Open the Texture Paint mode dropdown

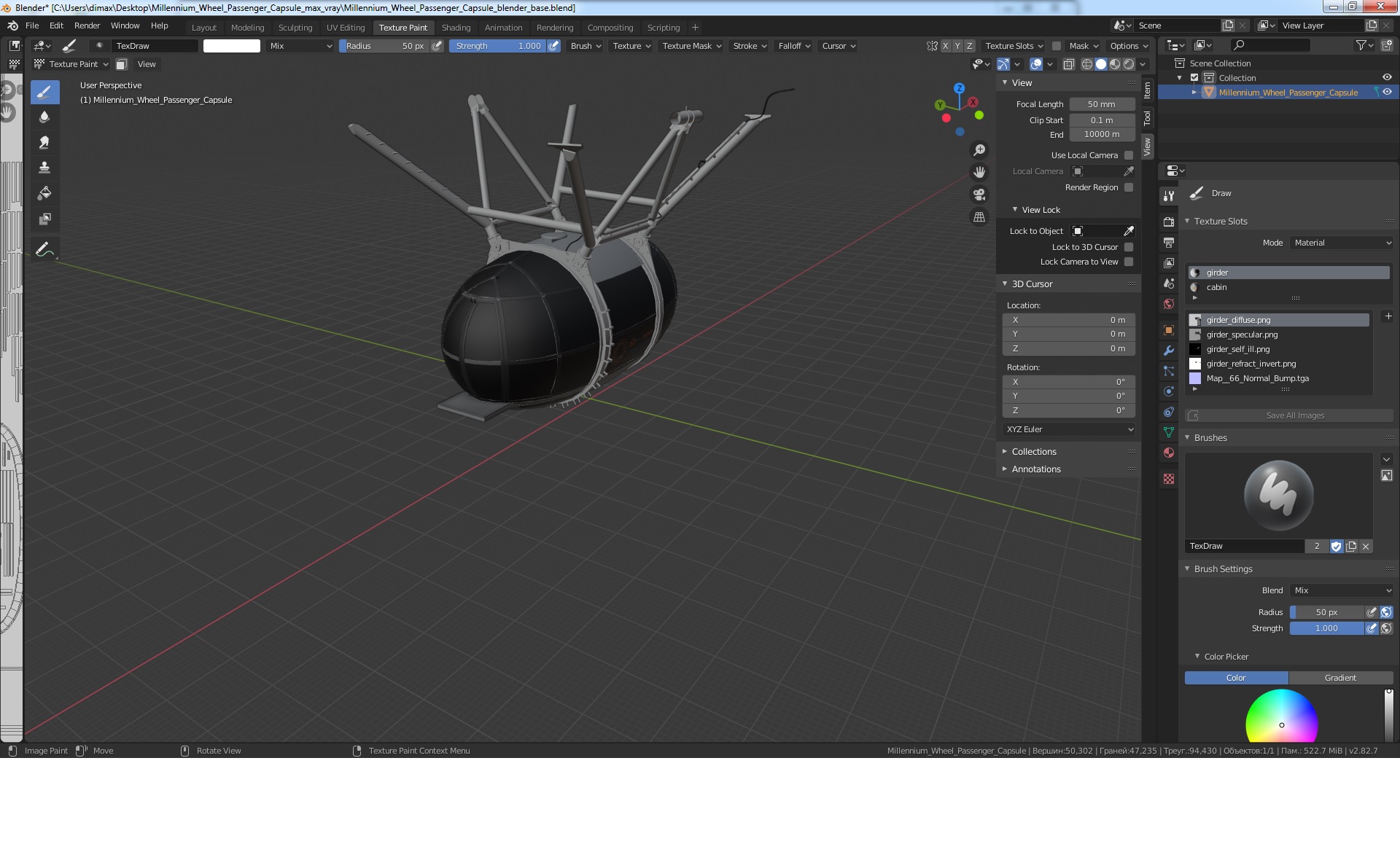72,64
